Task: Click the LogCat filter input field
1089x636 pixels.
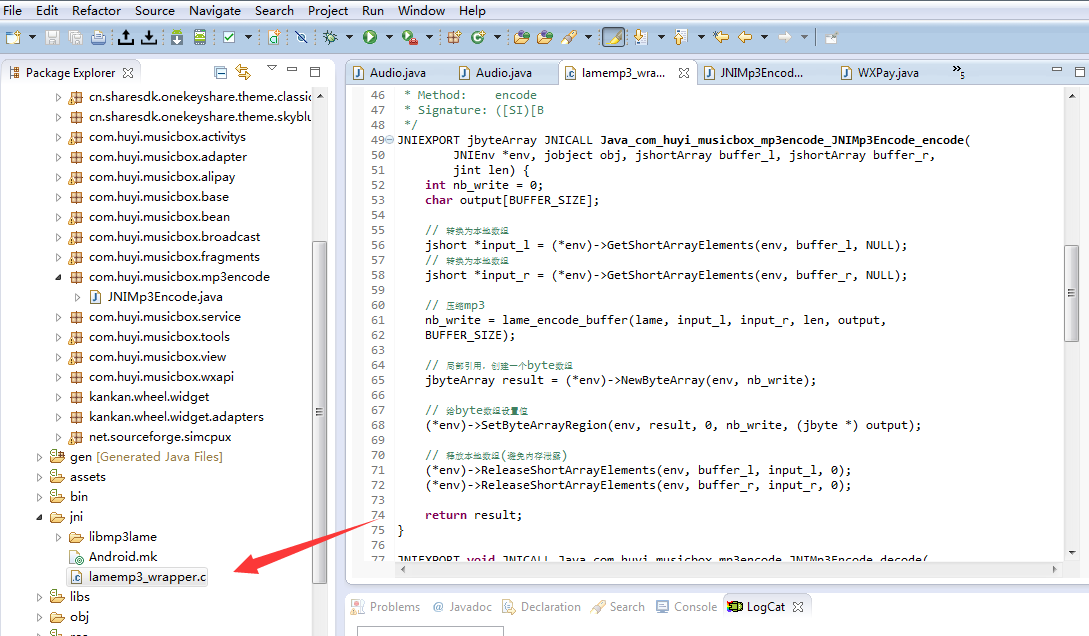Action: pos(430,630)
